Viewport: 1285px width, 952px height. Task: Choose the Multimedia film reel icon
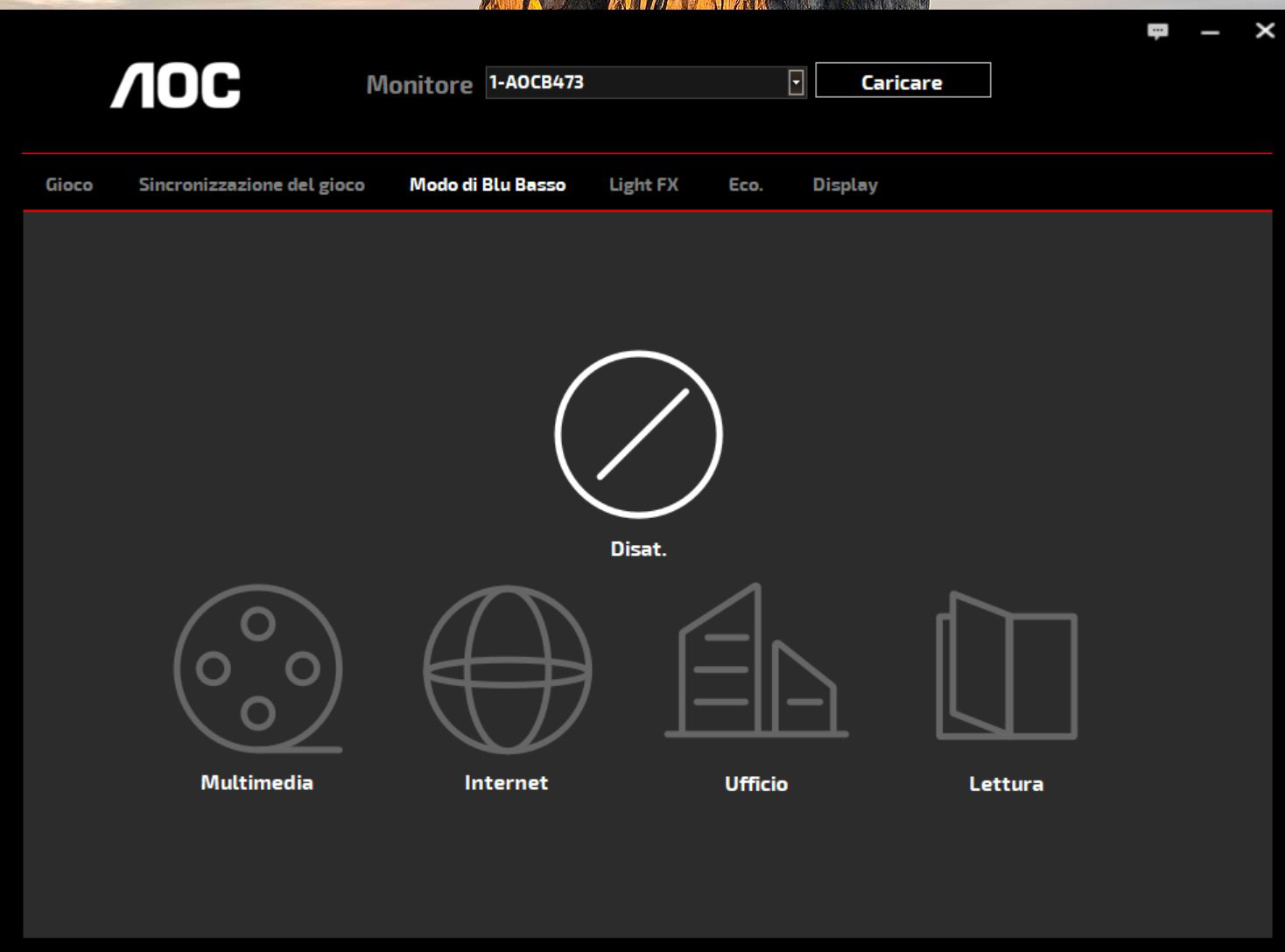[x=257, y=669]
